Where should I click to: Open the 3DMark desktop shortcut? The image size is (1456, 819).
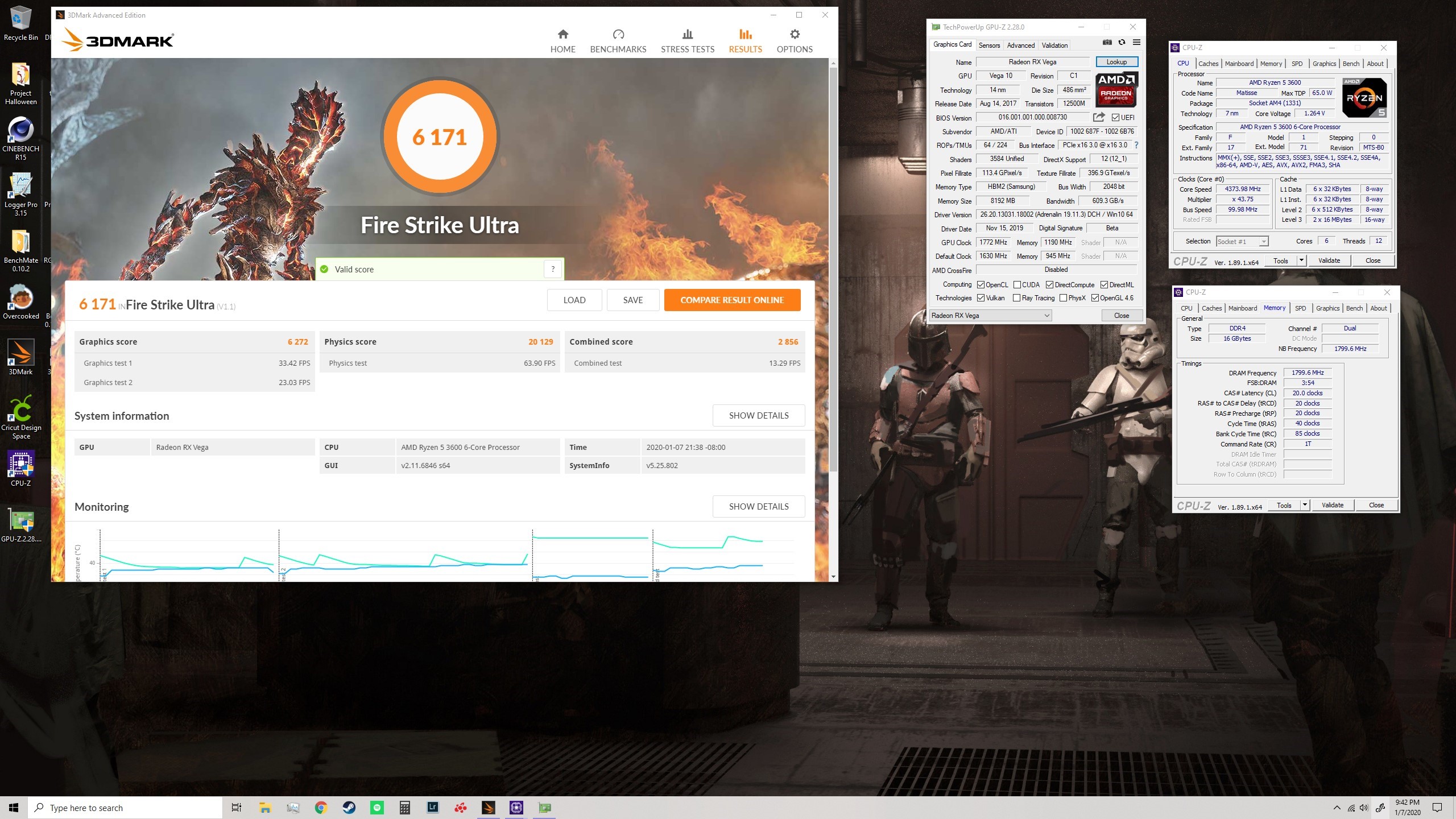(x=20, y=358)
